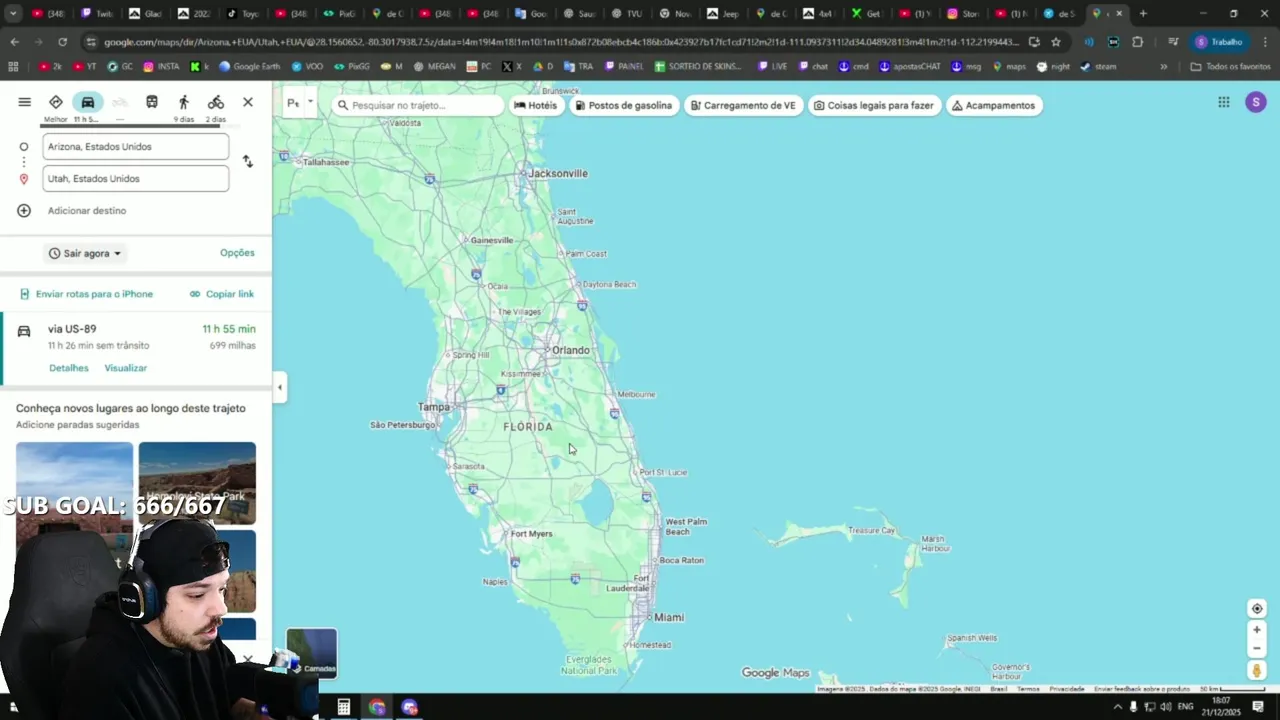This screenshot has height=720, width=1280.
Task: Open a new browser tab
Action: pos(1143,14)
